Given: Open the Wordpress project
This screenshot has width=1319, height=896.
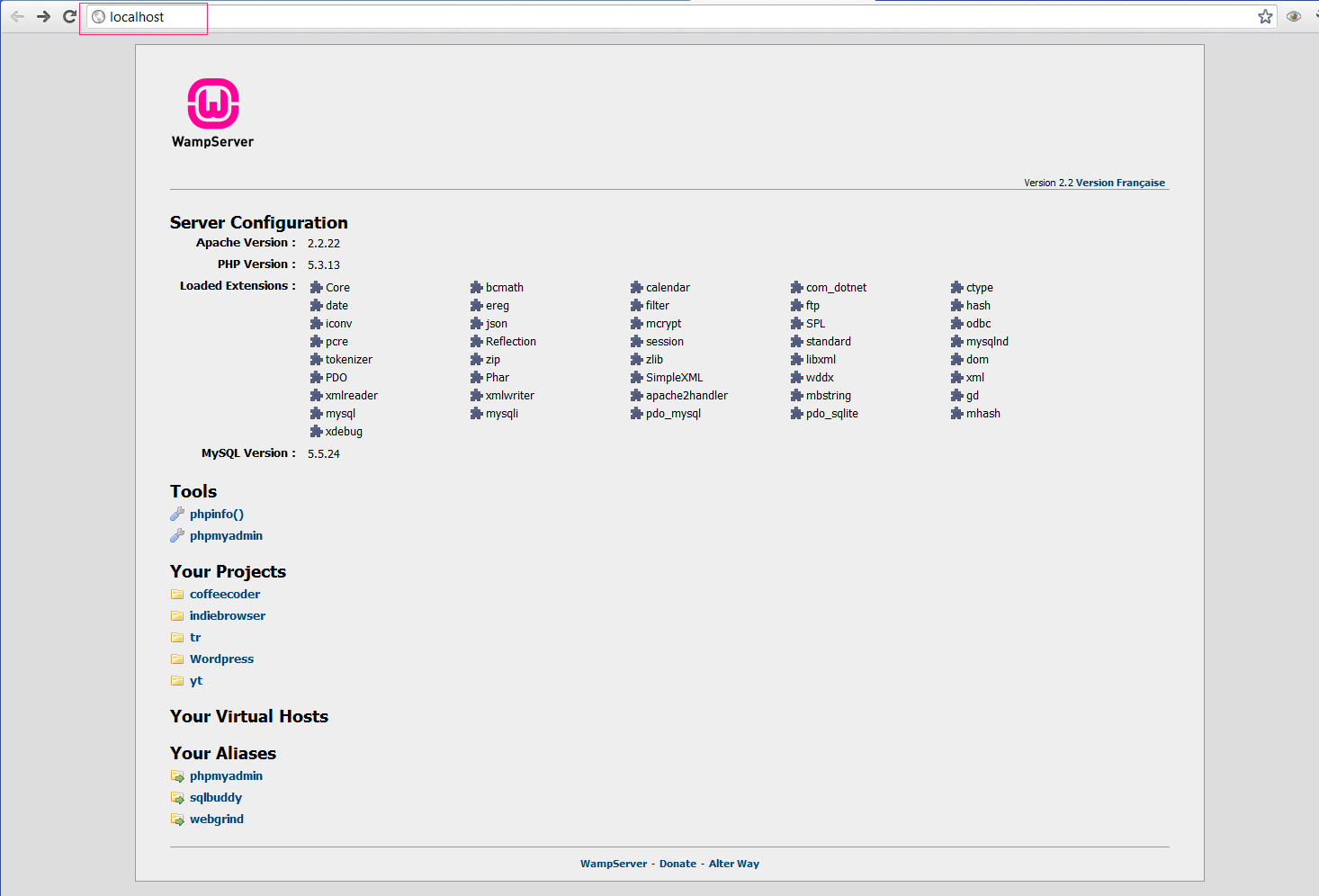Looking at the screenshot, I should pos(221,659).
